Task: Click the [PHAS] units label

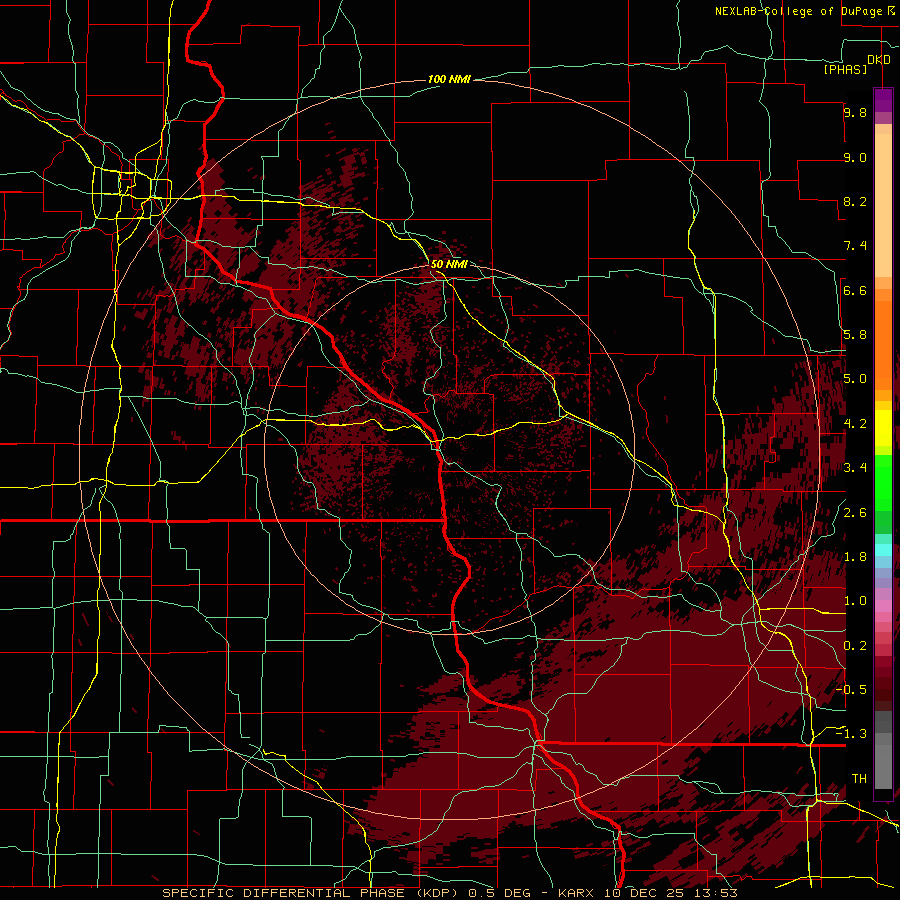Action: coord(845,69)
